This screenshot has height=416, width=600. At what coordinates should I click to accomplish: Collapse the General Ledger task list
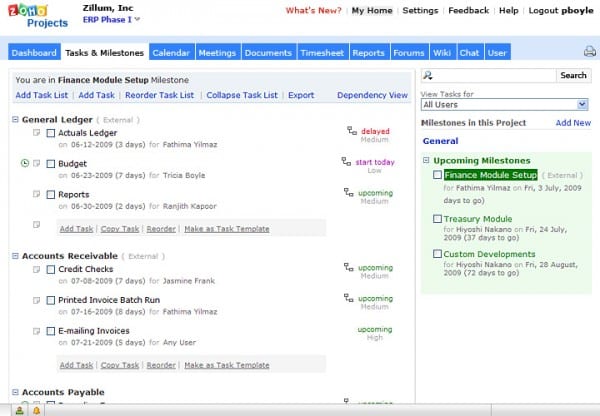pyautogui.click(x=16, y=119)
